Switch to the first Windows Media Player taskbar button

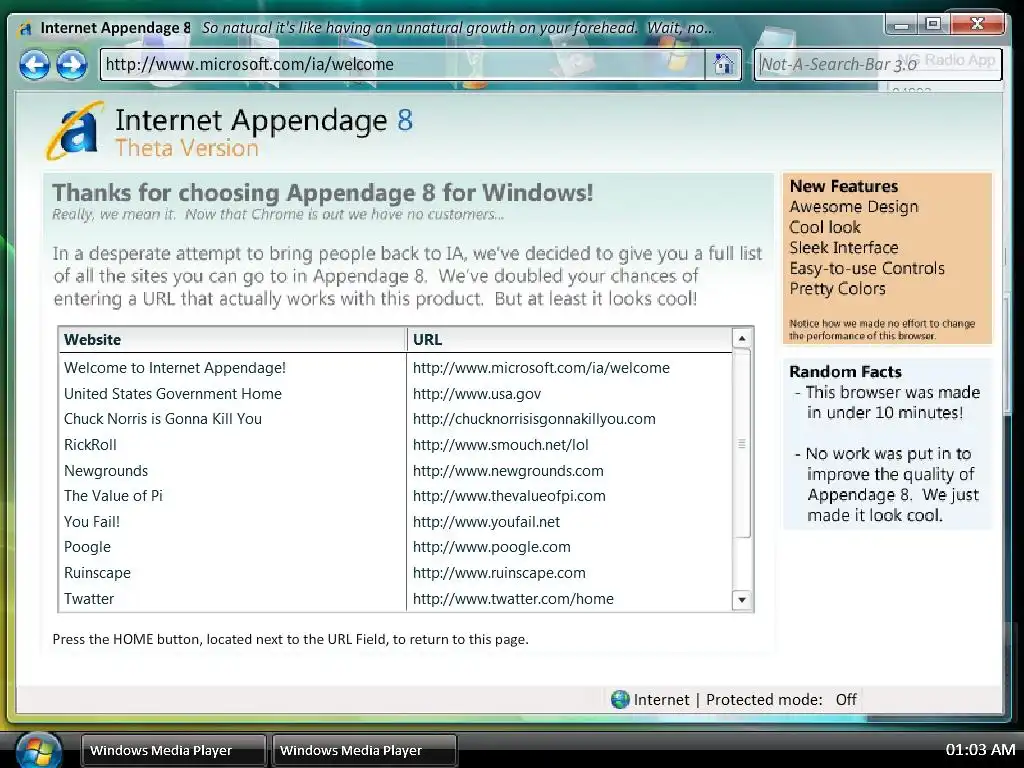coord(174,750)
